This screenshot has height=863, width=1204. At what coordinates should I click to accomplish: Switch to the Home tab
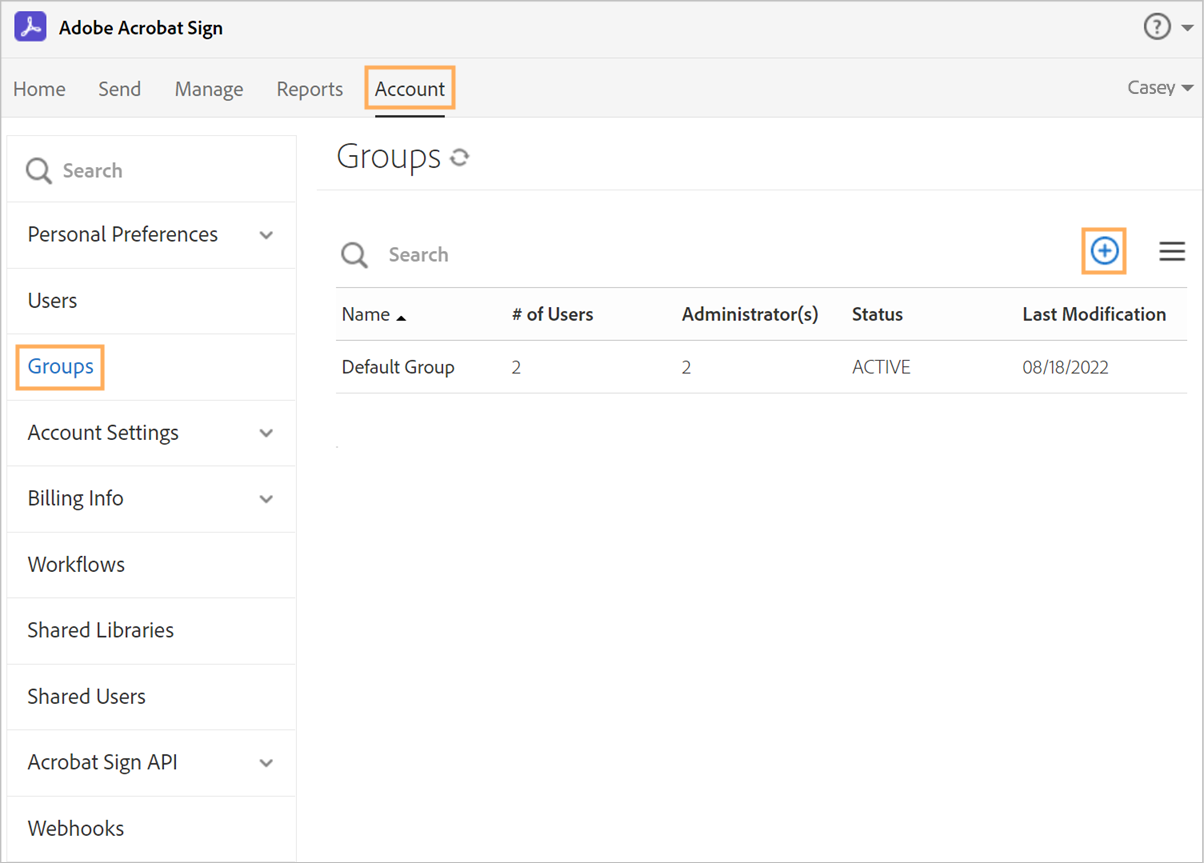(x=39, y=89)
